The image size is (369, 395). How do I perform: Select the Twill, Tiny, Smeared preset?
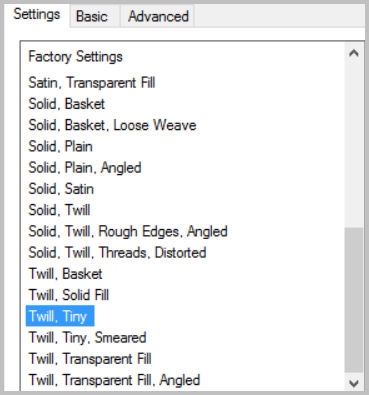87,338
